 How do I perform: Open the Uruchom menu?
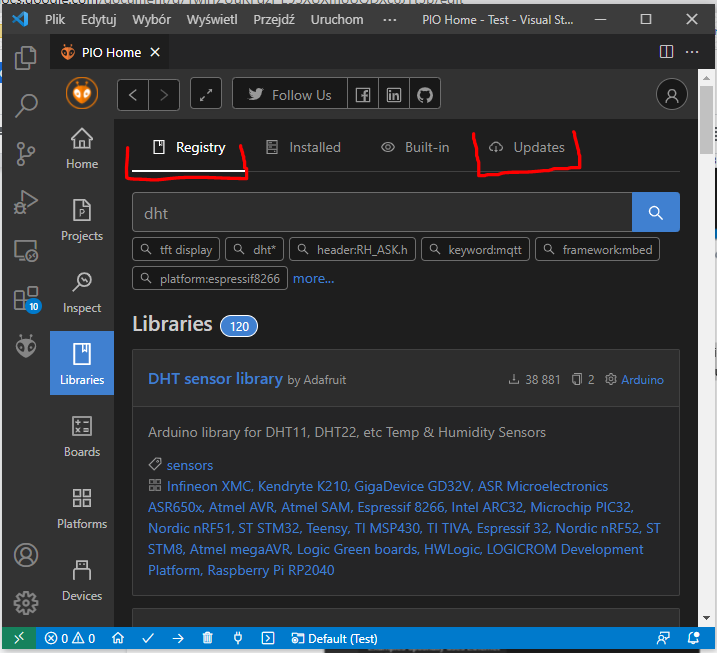point(337,20)
